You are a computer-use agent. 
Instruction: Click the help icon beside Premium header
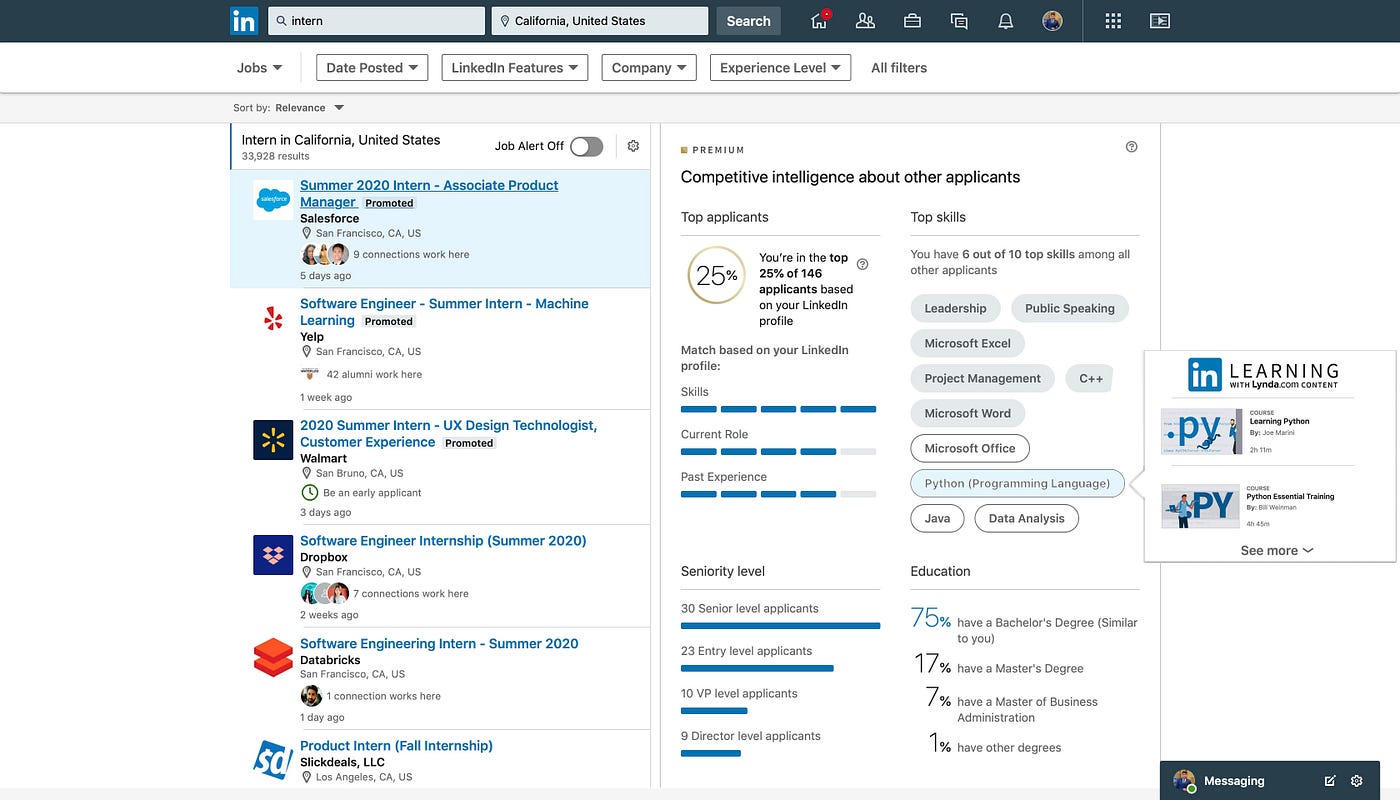pyautogui.click(x=1132, y=147)
